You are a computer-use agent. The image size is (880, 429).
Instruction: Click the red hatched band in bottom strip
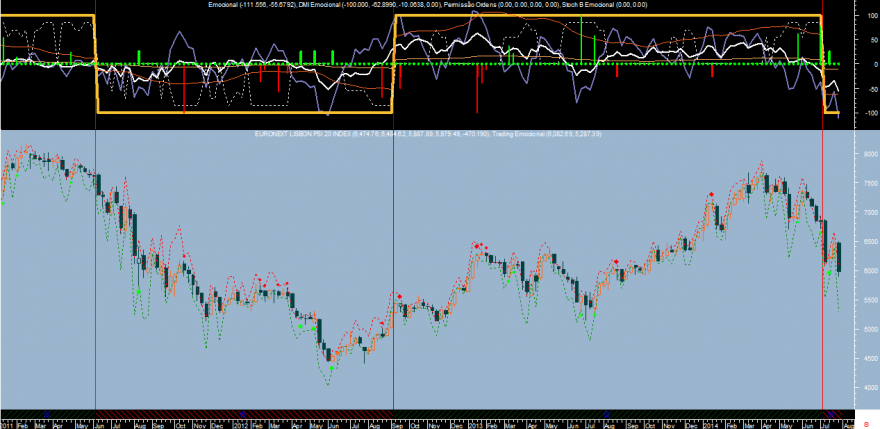point(244,414)
